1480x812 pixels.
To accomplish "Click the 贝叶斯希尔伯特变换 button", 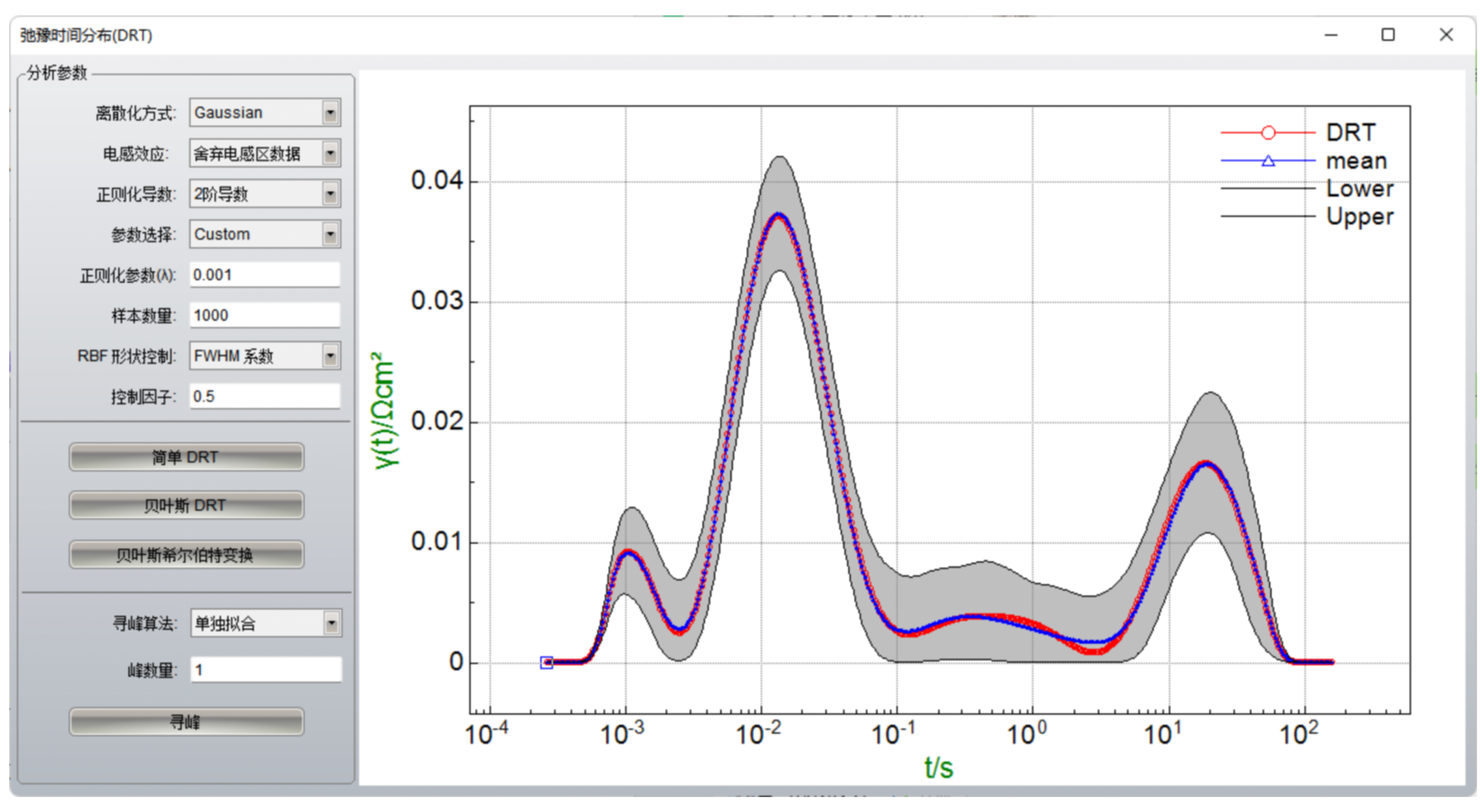I will coord(186,555).
